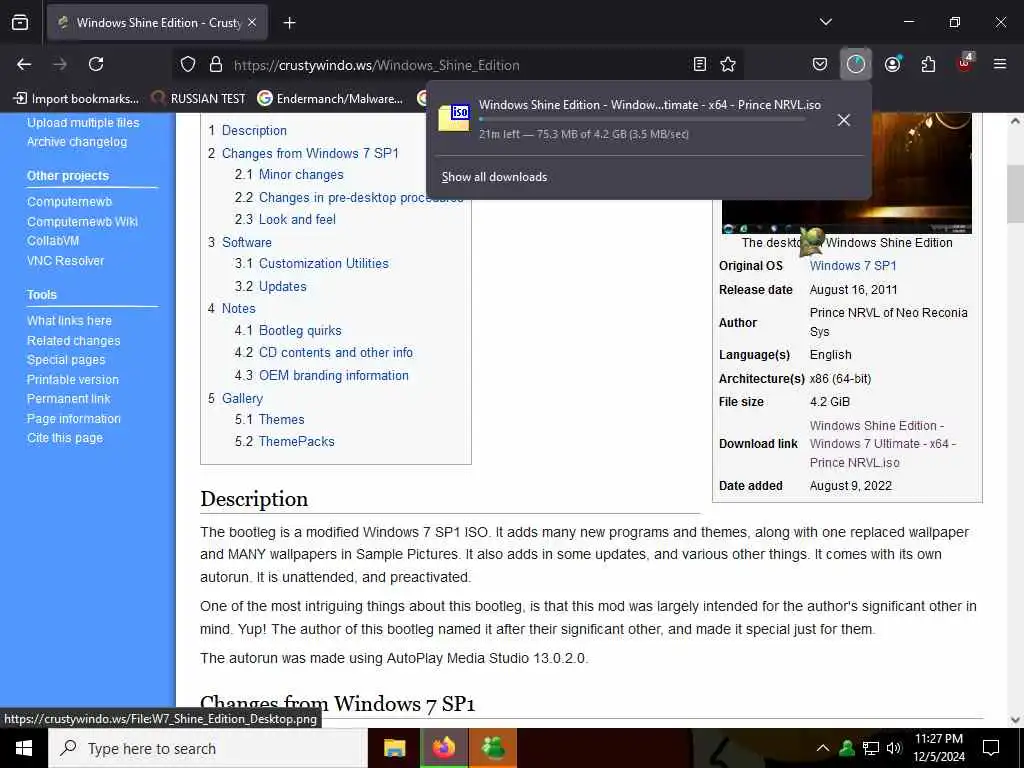Viewport: 1024px width, 768px height.
Task: Open Related changes tool link
Action: [x=74, y=340]
